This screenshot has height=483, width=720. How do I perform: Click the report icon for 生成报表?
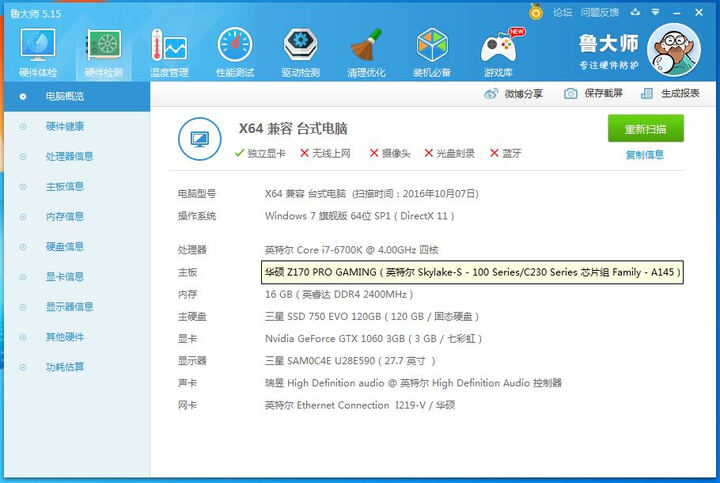(647, 94)
